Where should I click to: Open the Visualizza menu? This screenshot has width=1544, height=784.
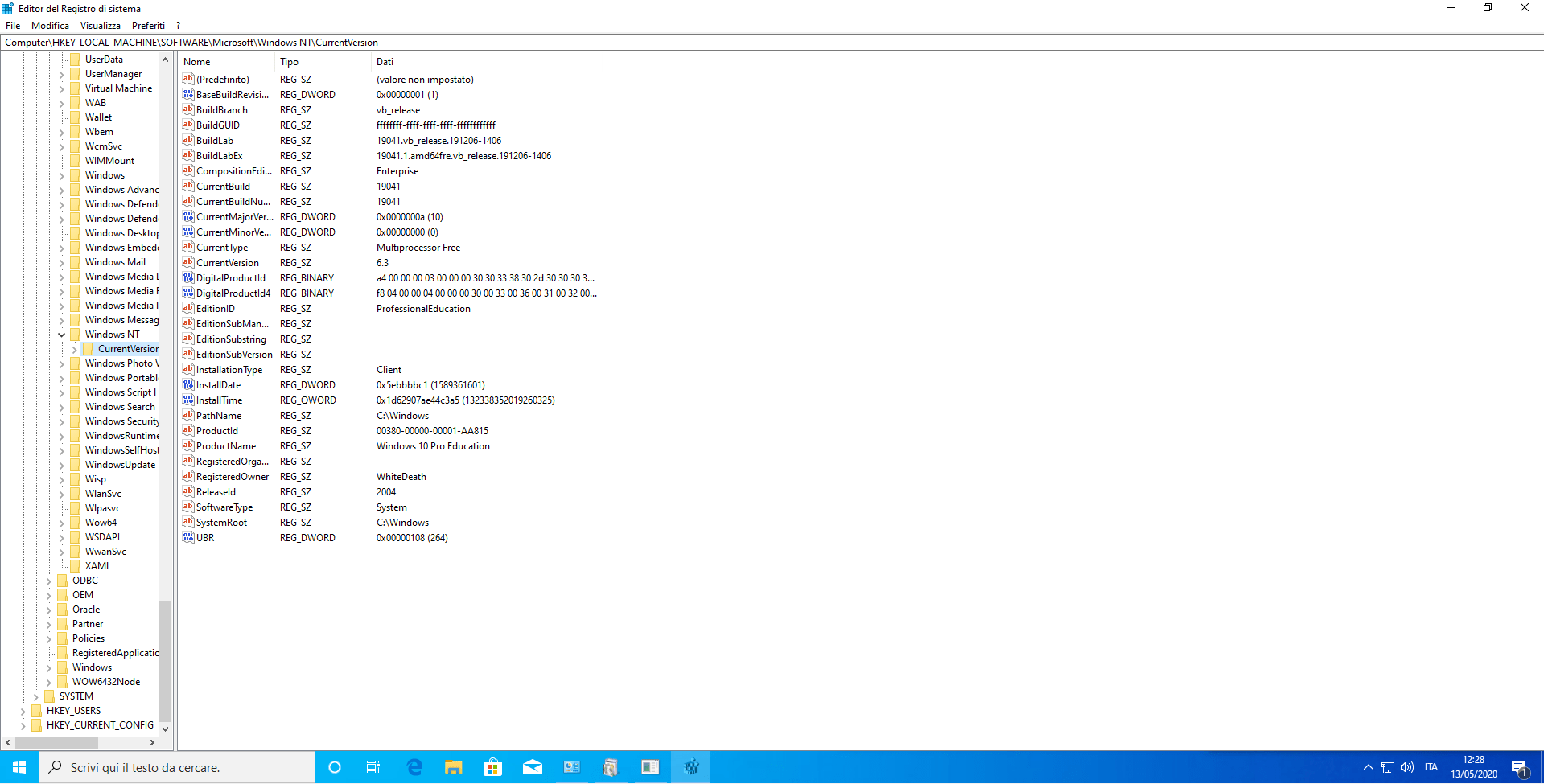pos(101,26)
